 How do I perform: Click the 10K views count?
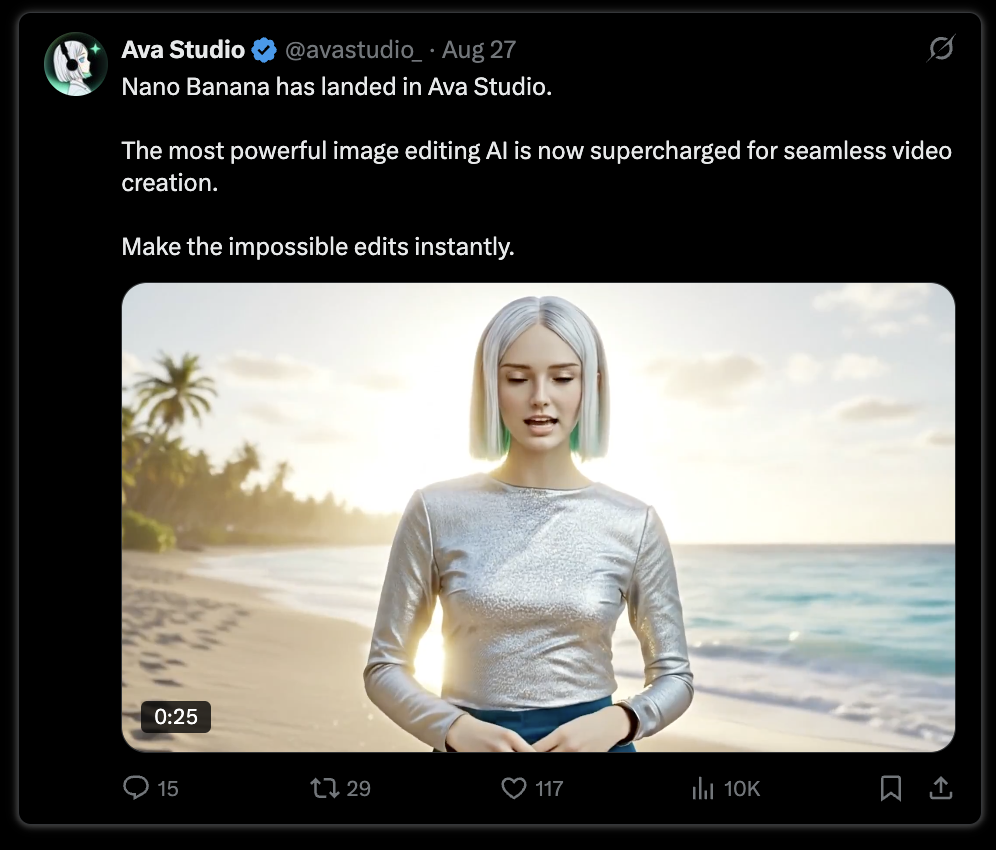click(x=742, y=789)
